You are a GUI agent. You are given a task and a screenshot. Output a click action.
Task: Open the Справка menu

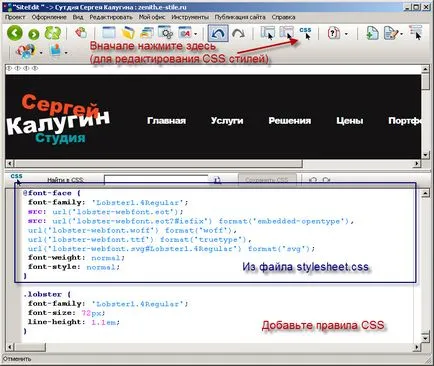pos(283,17)
